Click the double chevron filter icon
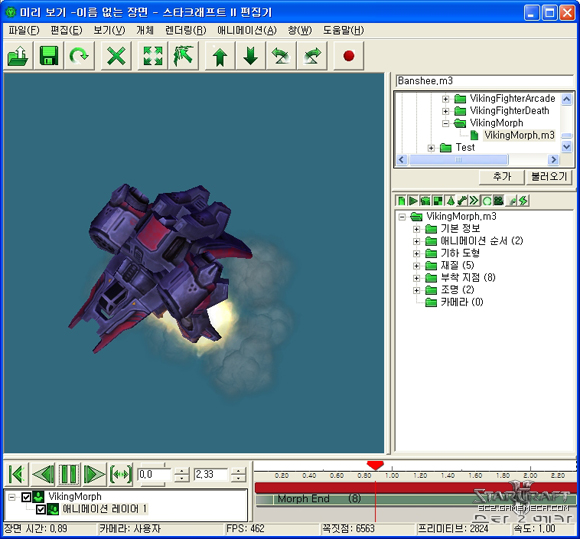The height and width of the screenshot is (539, 580). click(474, 201)
